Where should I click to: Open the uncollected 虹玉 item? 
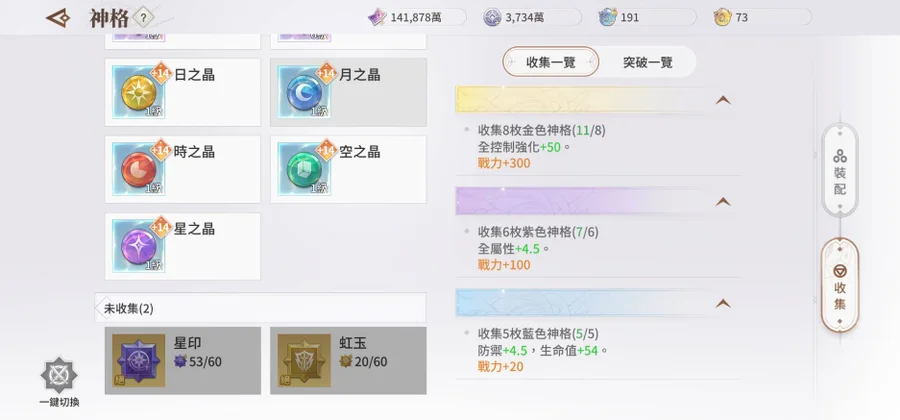348,361
